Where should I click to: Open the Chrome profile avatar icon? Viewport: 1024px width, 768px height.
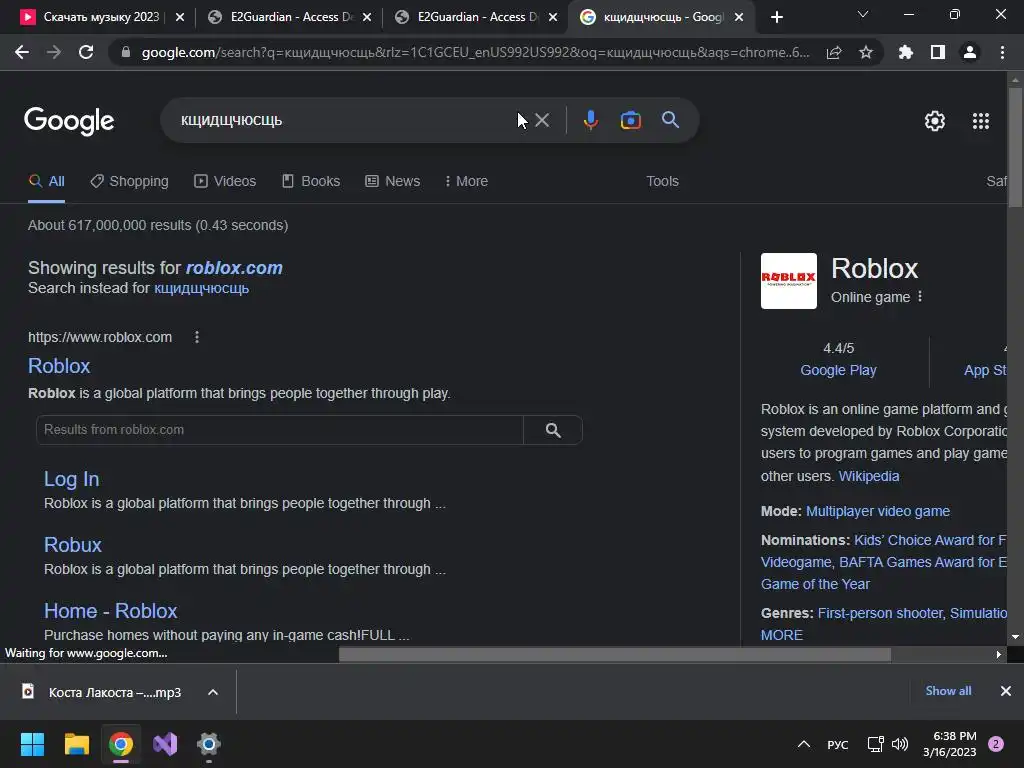click(x=970, y=52)
